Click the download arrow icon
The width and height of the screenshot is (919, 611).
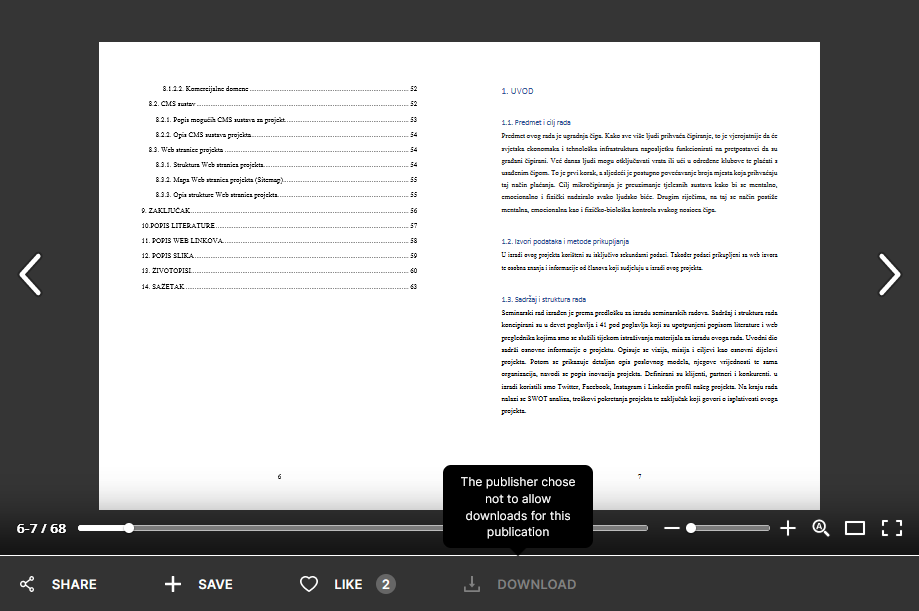click(472, 584)
